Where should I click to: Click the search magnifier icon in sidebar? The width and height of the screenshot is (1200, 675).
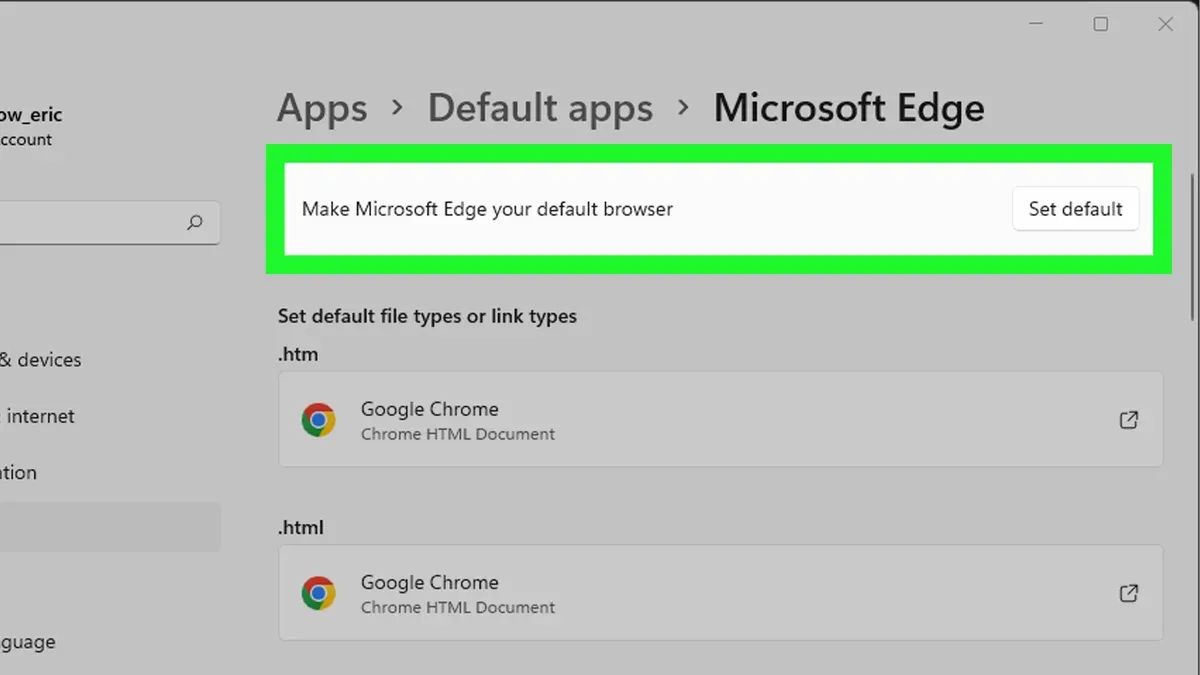pos(195,222)
